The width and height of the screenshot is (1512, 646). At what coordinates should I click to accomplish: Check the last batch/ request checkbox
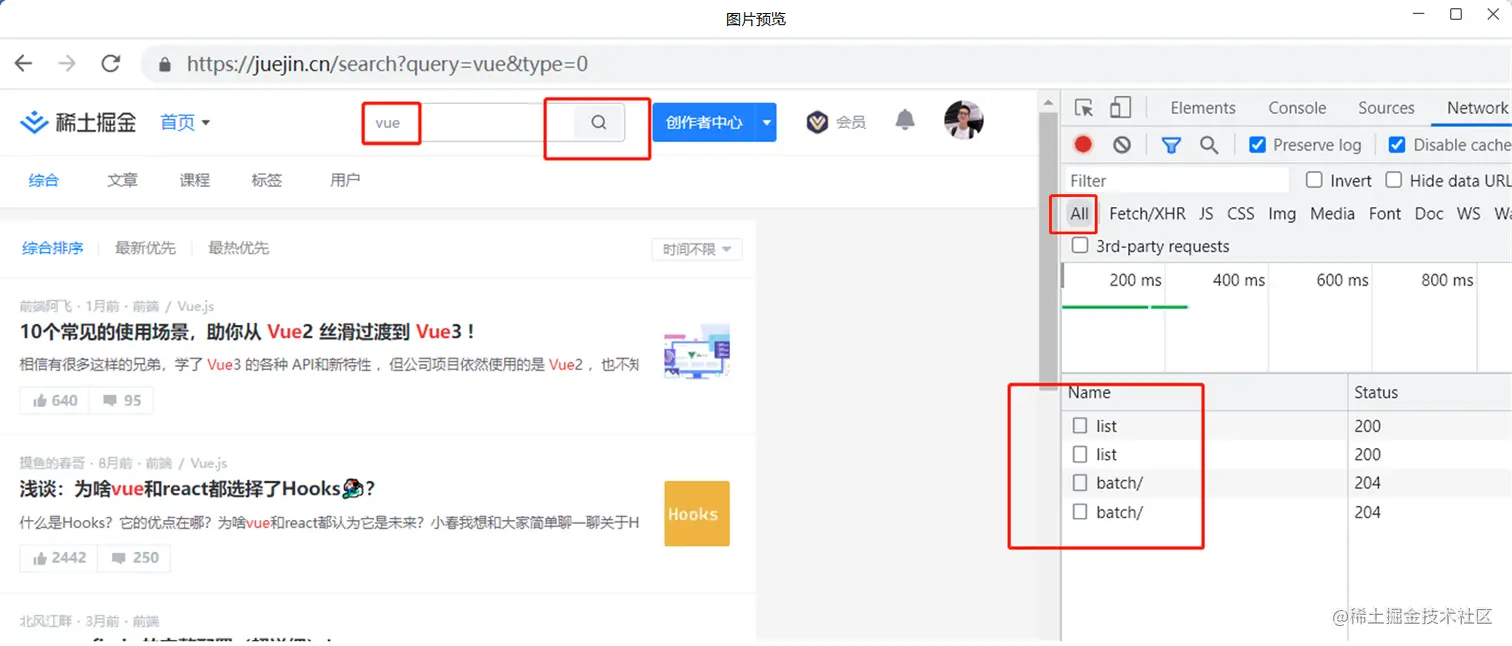pos(1080,512)
